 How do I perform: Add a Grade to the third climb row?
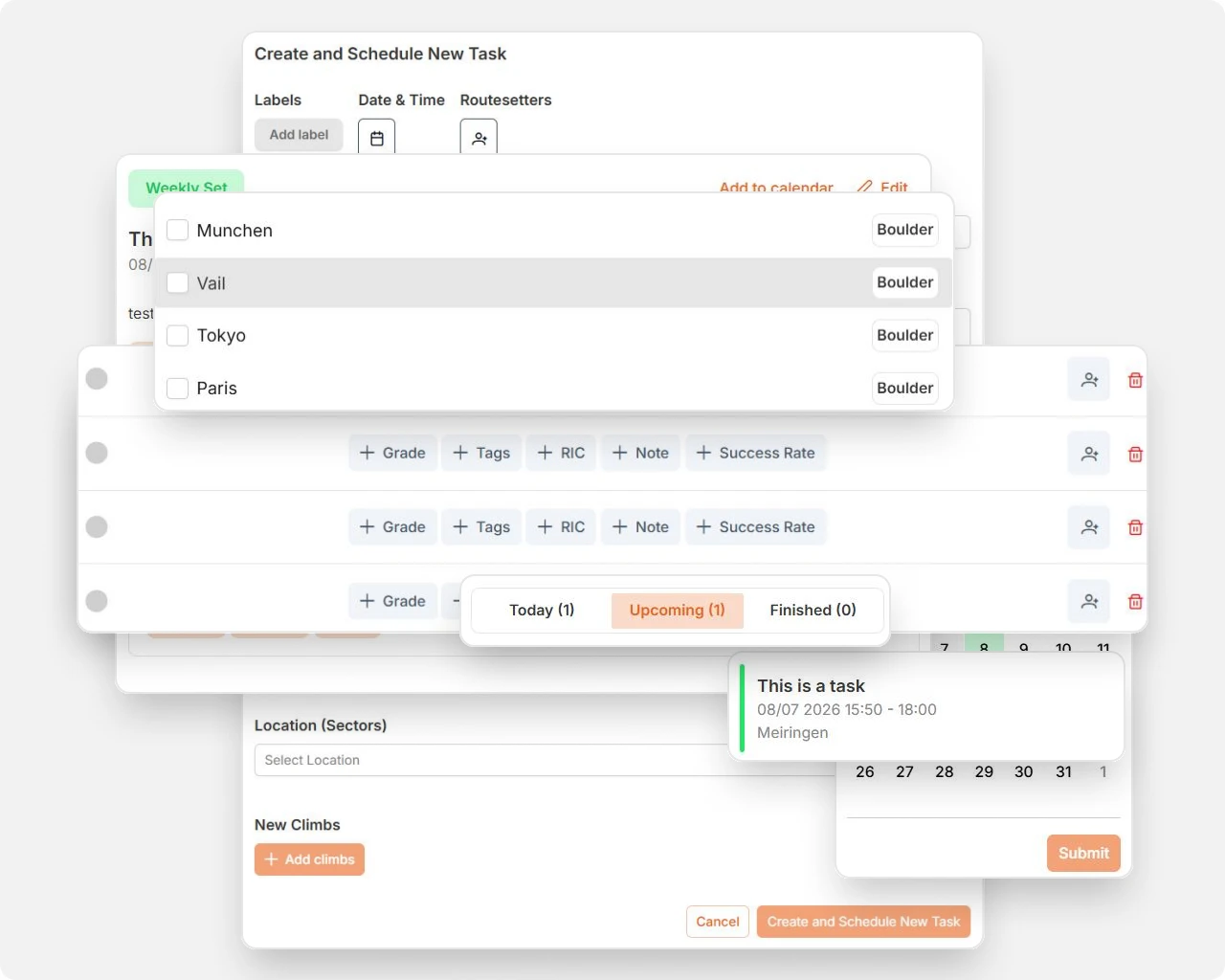point(392,526)
